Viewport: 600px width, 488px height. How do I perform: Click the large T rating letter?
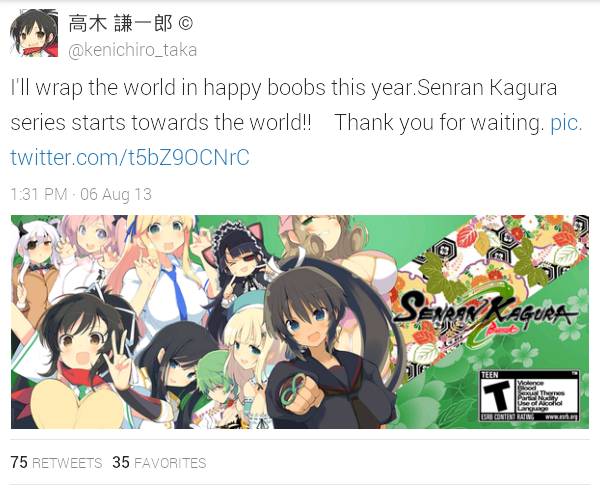497,397
